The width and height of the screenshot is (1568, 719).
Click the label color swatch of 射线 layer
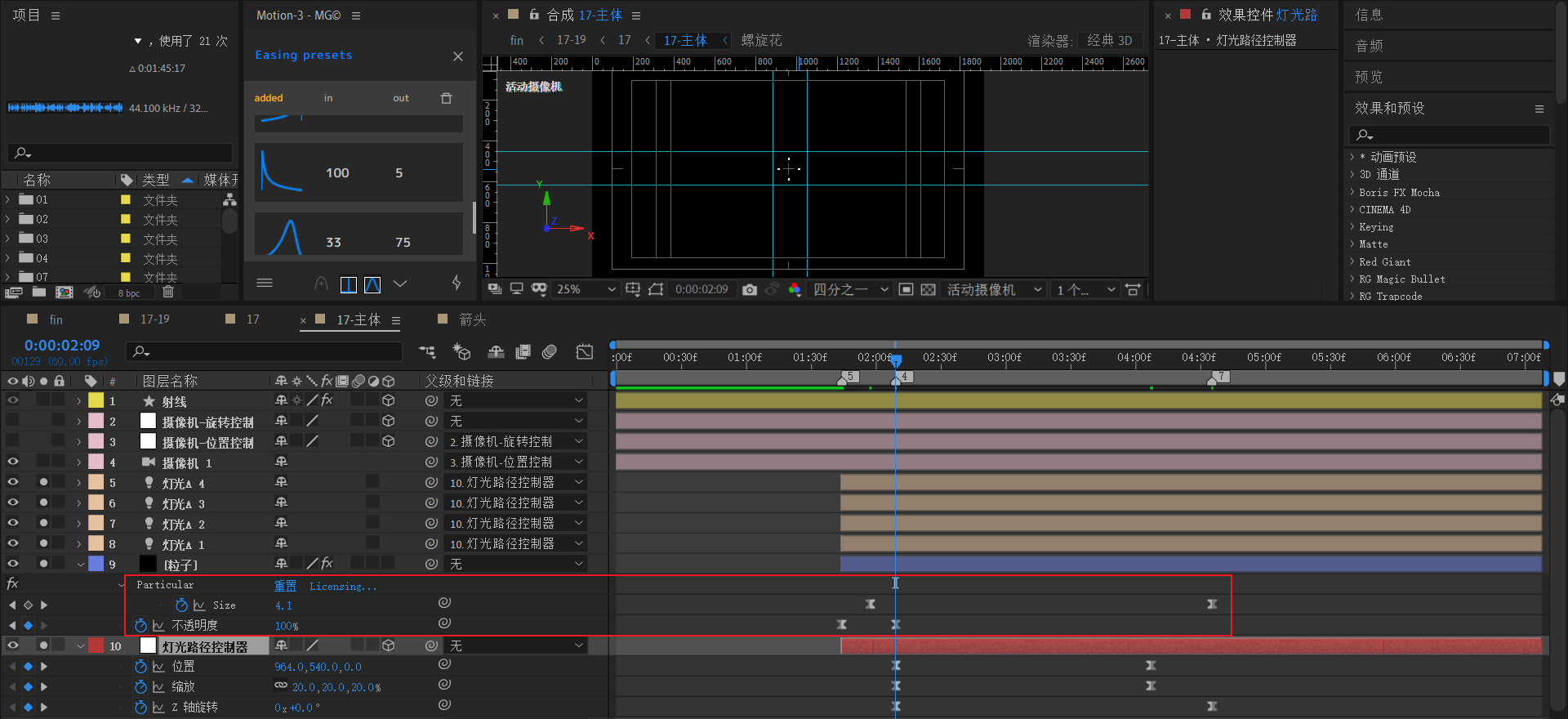coord(96,400)
